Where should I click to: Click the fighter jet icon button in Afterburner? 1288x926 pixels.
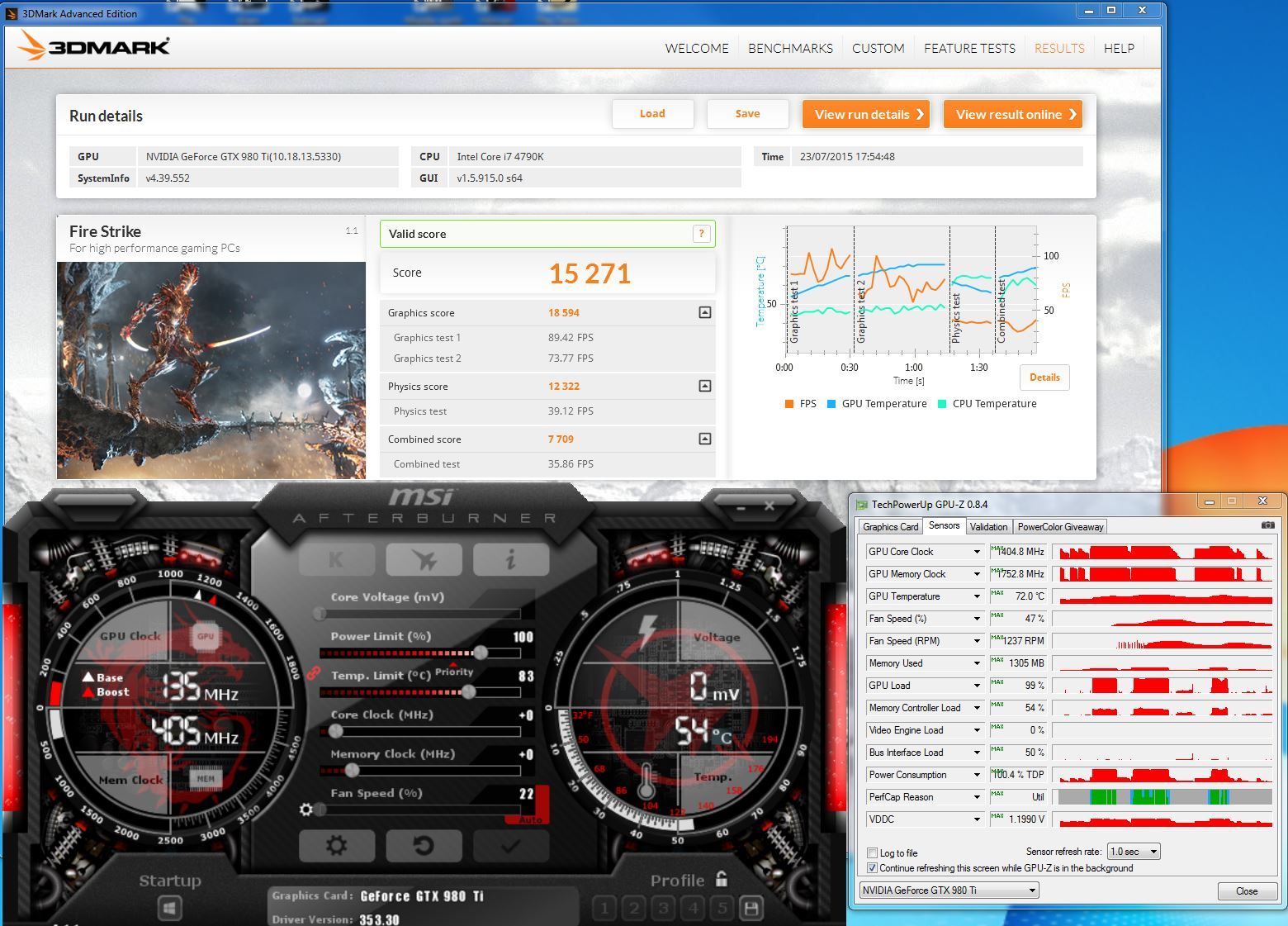(x=424, y=559)
